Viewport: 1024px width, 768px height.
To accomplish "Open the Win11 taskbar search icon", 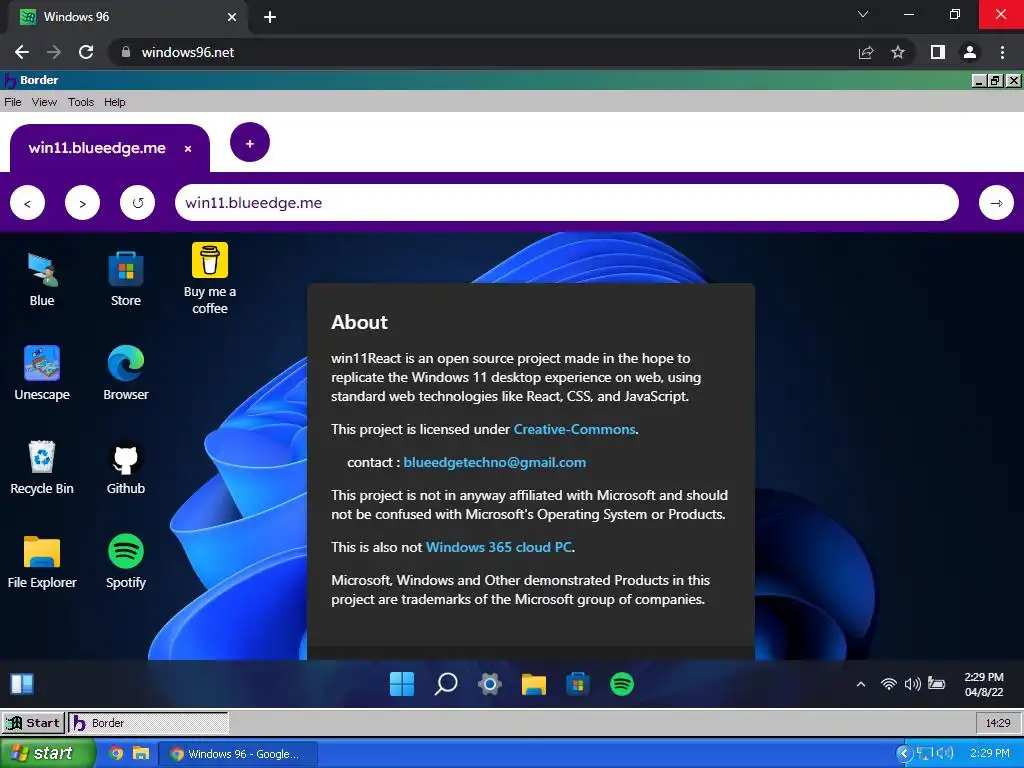I will point(446,684).
